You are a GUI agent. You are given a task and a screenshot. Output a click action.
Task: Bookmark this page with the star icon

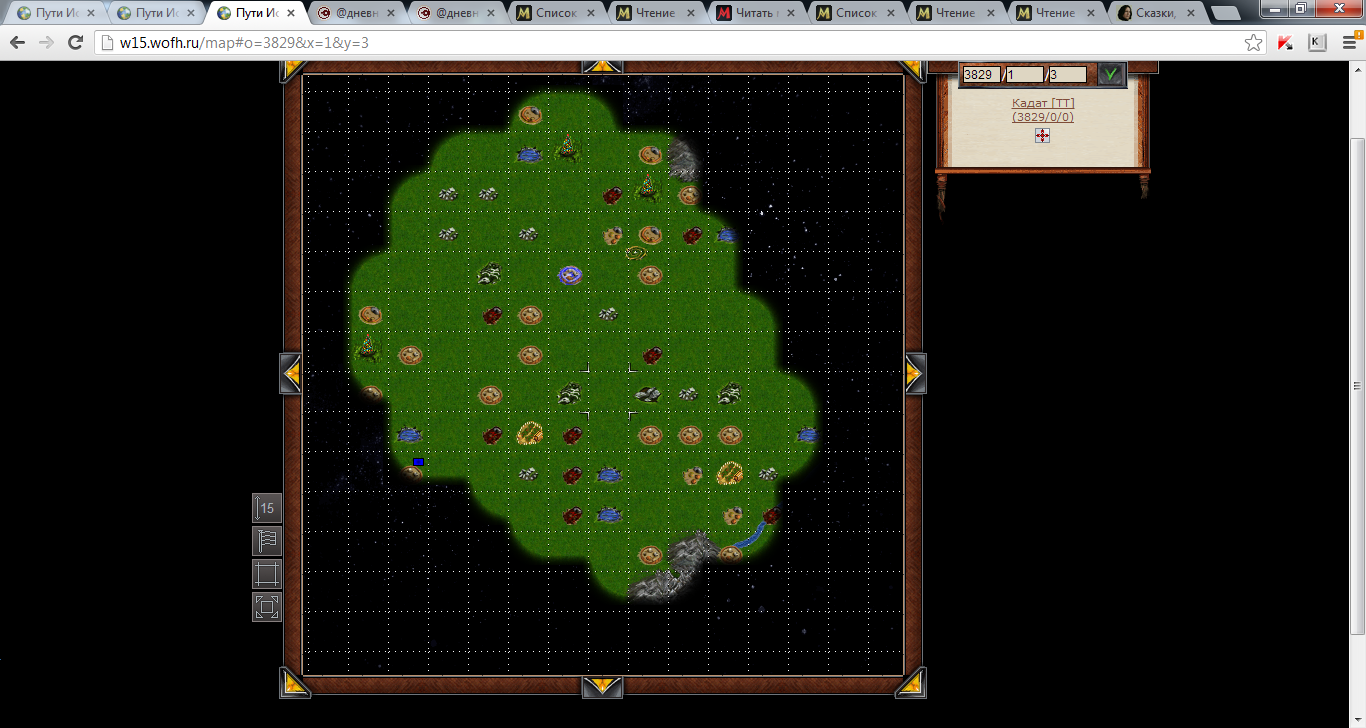pos(1253,43)
